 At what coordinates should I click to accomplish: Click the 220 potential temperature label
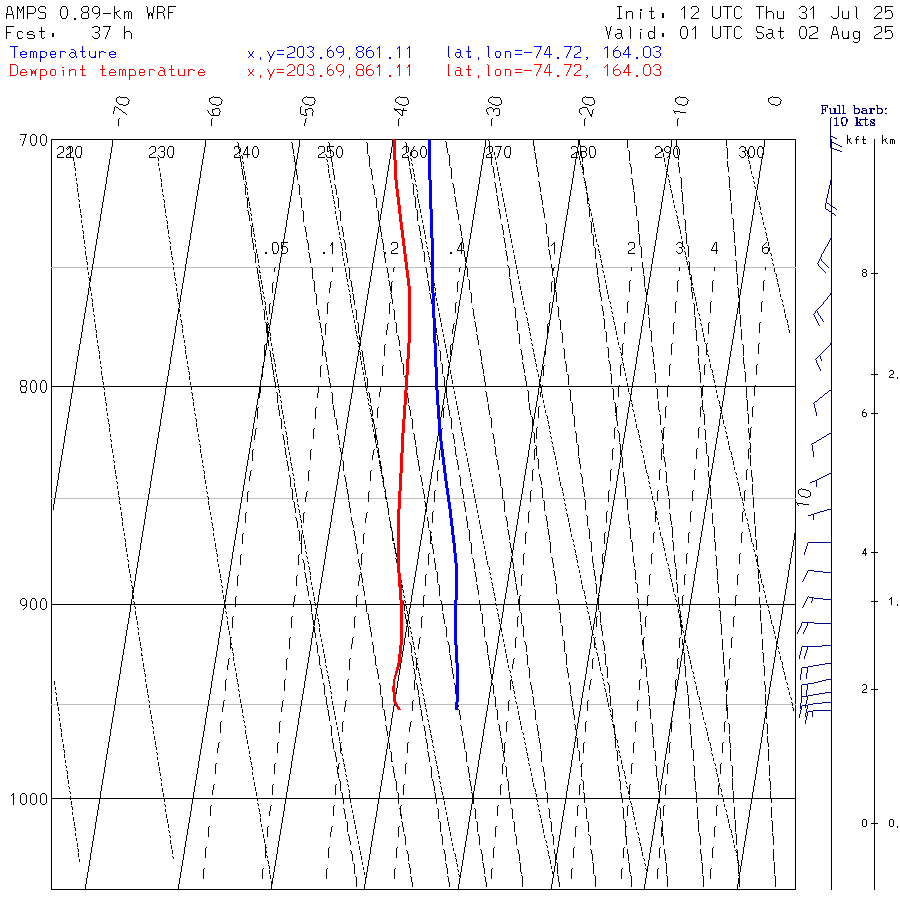pyautogui.click(x=69, y=153)
